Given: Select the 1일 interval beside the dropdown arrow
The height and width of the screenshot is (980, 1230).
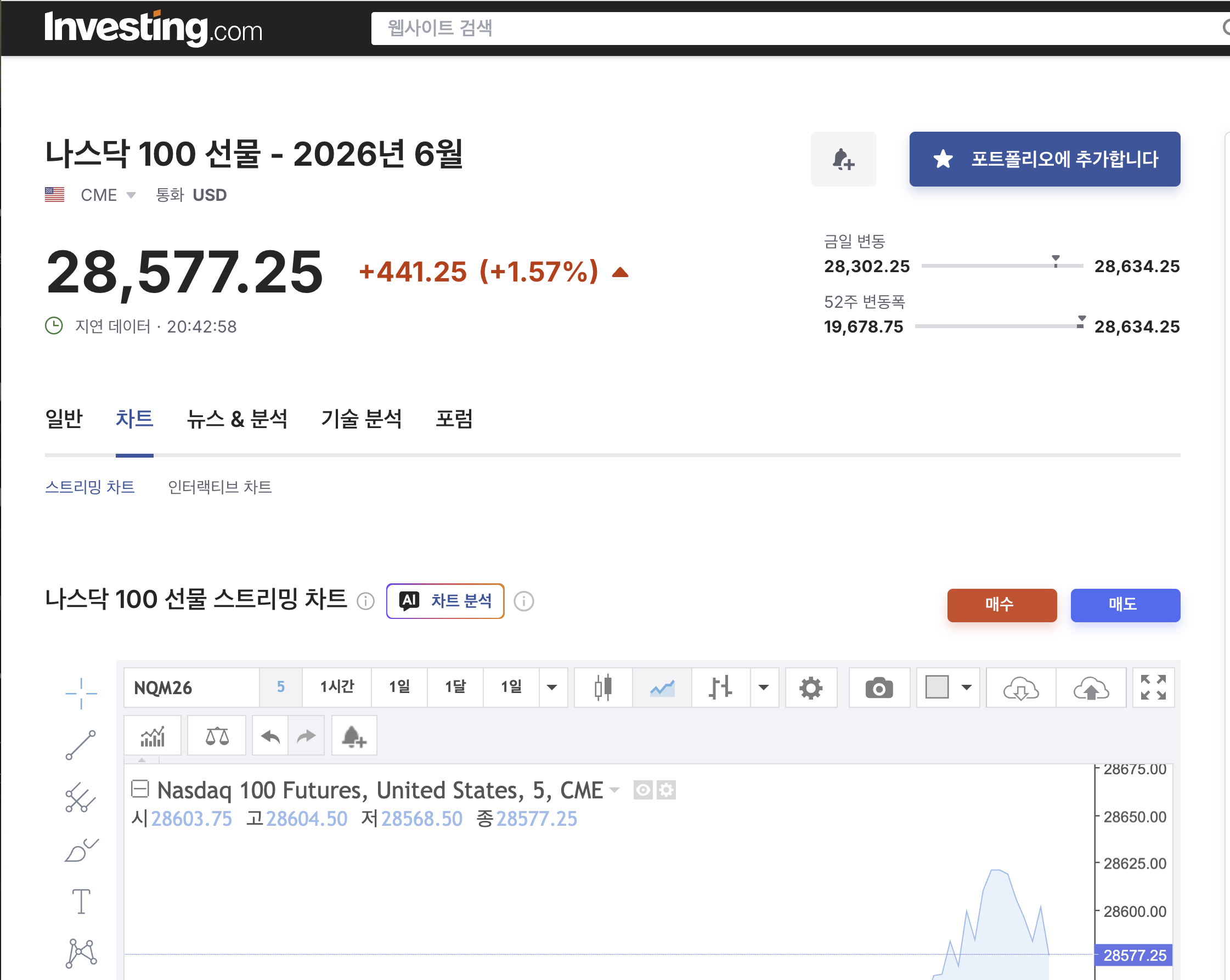Looking at the screenshot, I should click(x=511, y=687).
